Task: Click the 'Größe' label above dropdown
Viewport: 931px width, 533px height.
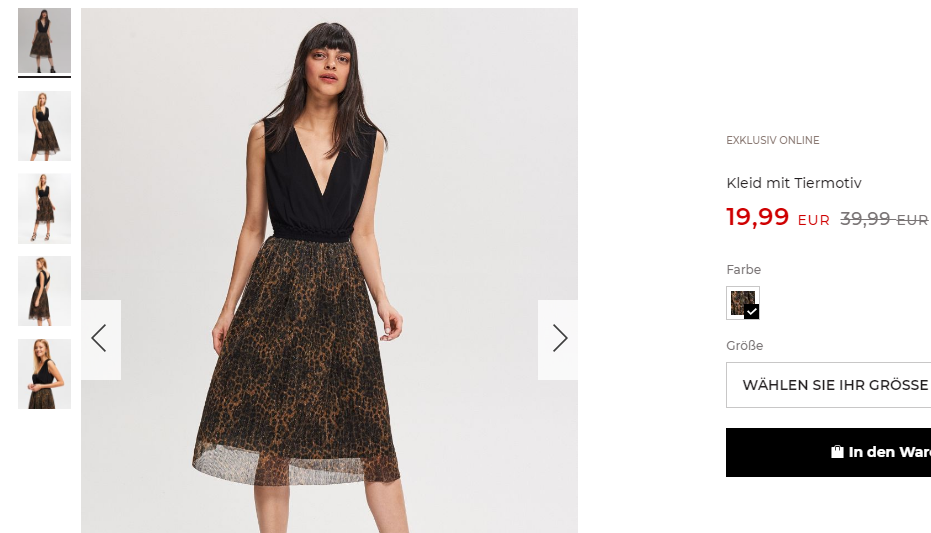Action: click(x=745, y=345)
